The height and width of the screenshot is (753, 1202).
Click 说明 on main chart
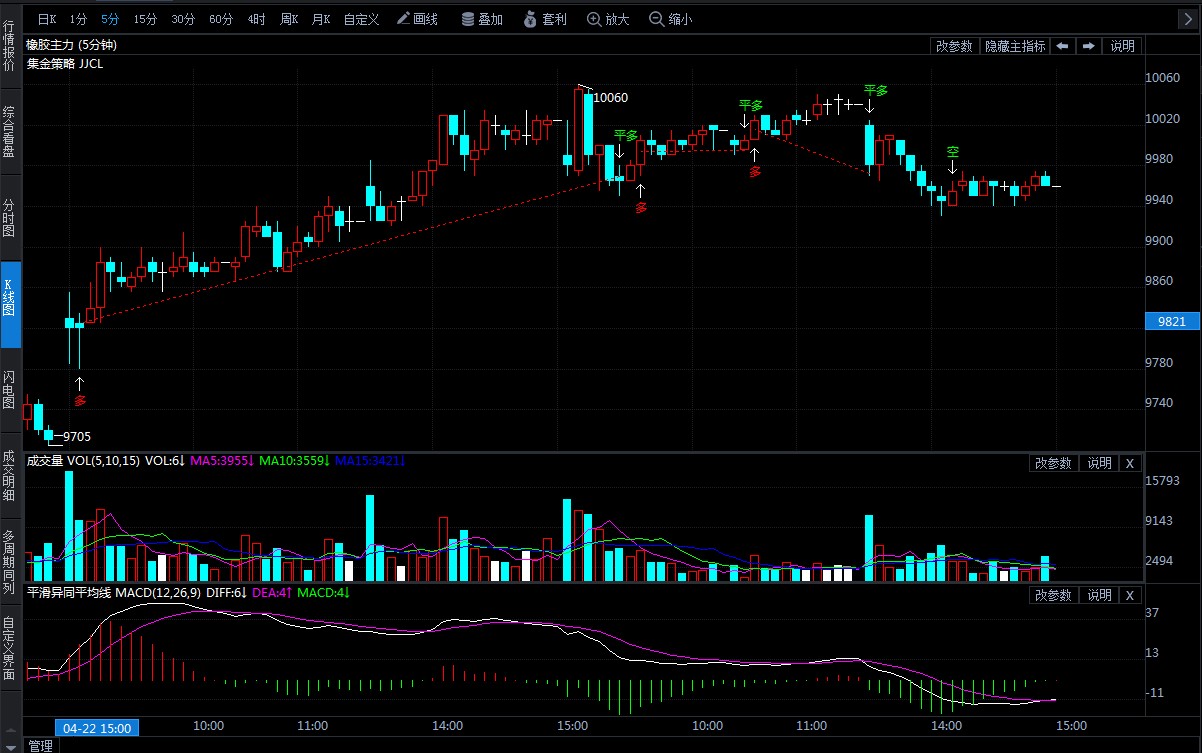pyautogui.click(x=1123, y=46)
